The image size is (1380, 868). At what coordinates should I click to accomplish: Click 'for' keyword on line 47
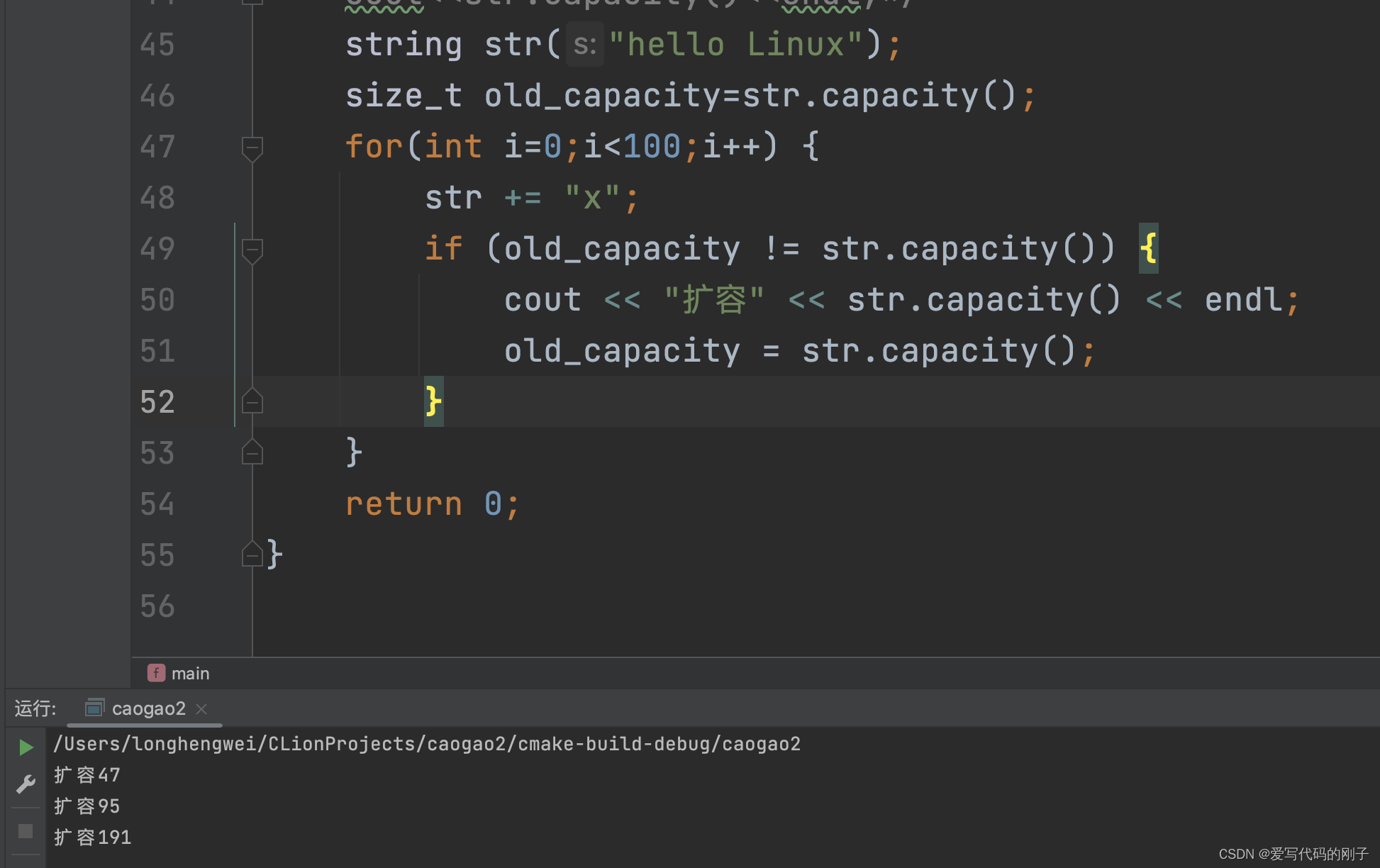[374, 147]
